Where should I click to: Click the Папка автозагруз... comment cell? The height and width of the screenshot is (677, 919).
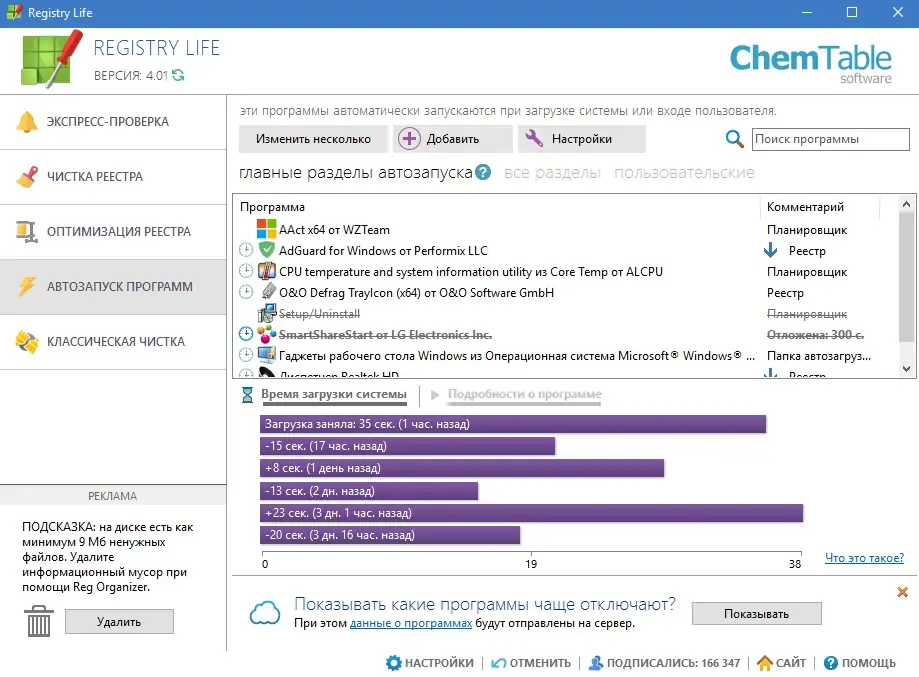coord(819,356)
